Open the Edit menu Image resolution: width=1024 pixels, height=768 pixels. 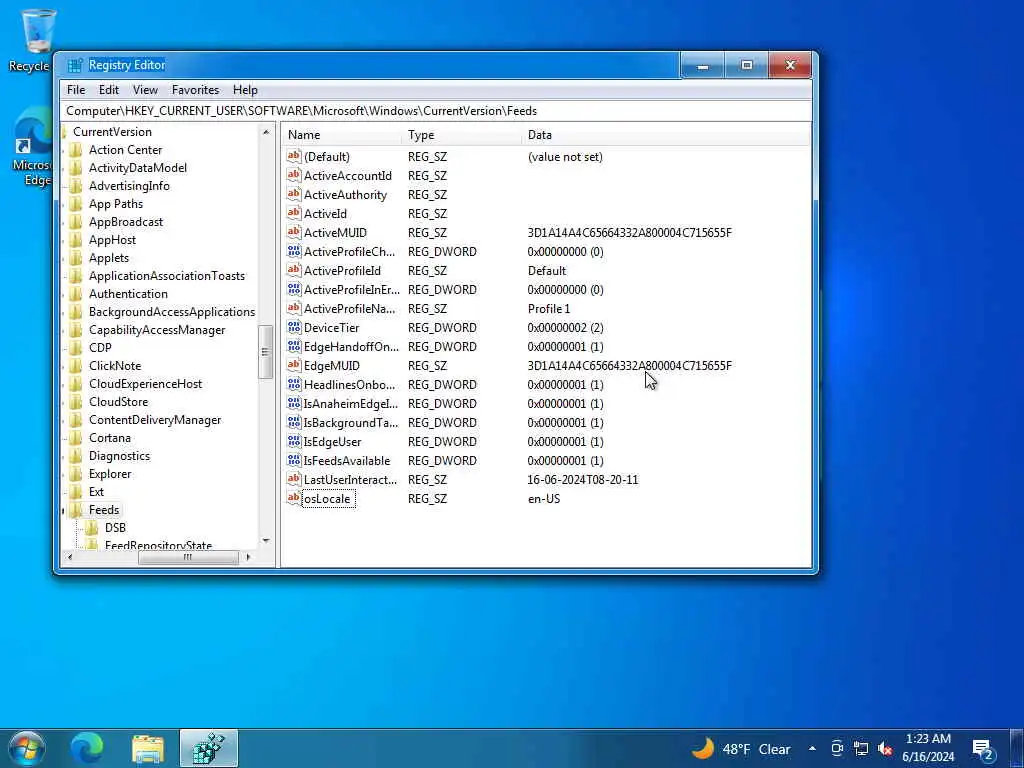(x=109, y=90)
